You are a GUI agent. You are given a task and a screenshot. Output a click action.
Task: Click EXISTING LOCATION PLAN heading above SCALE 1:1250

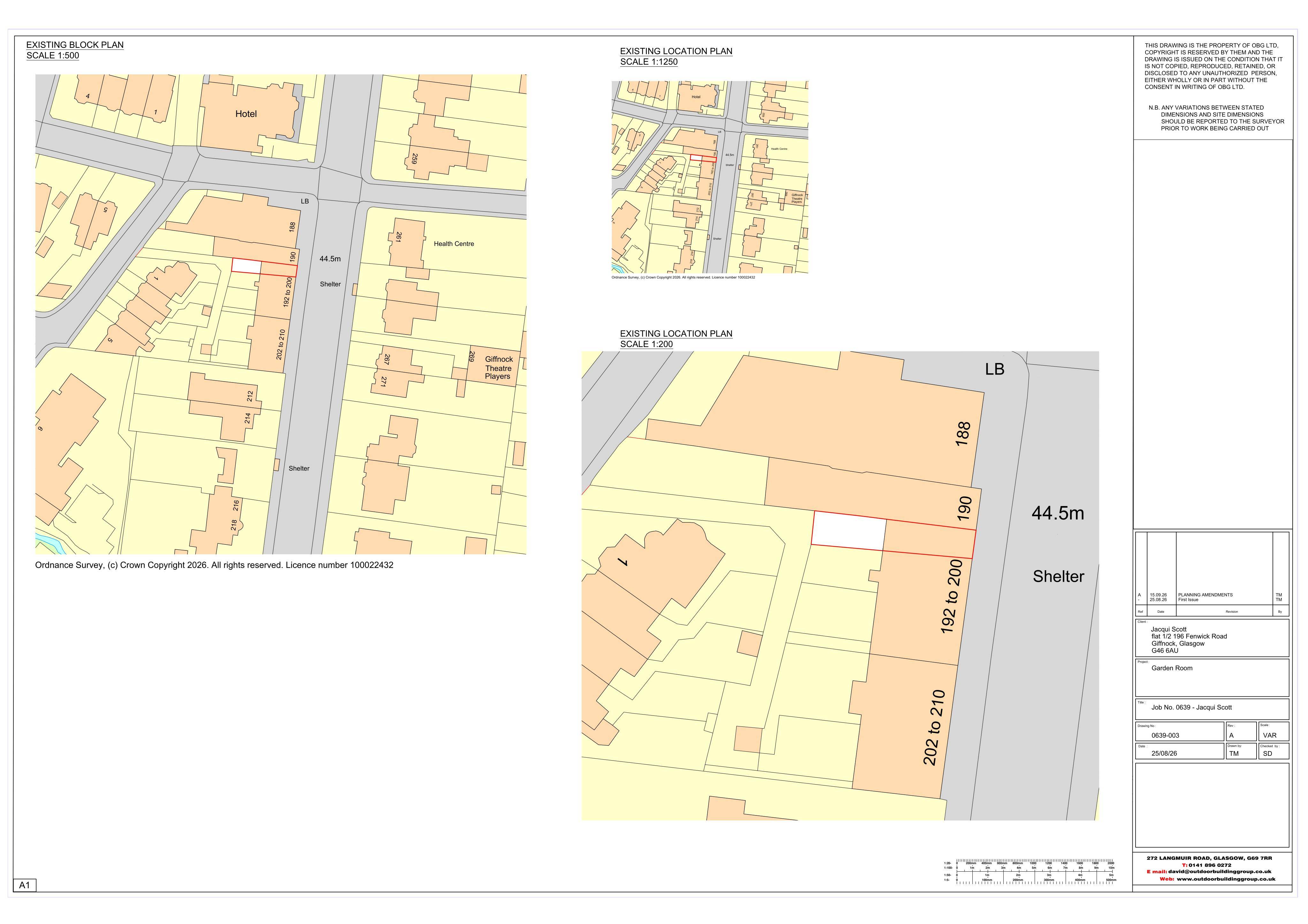[x=676, y=51]
